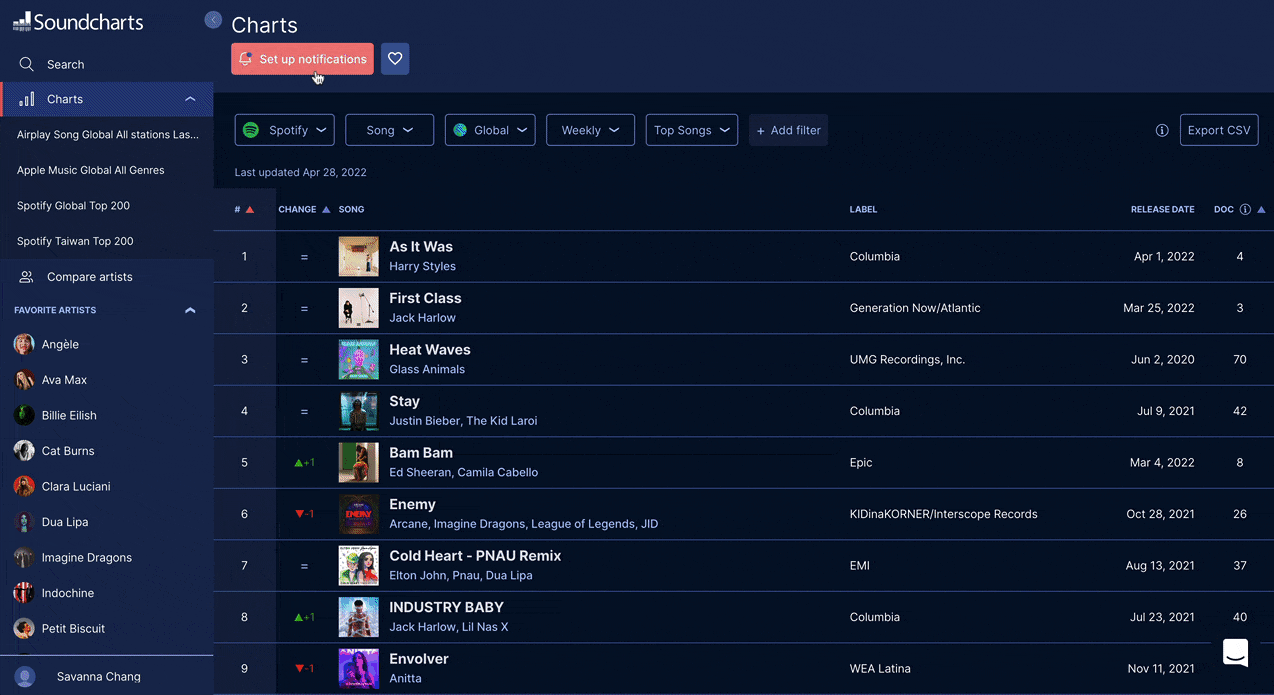Open the Global country dropdown

pos(490,130)
